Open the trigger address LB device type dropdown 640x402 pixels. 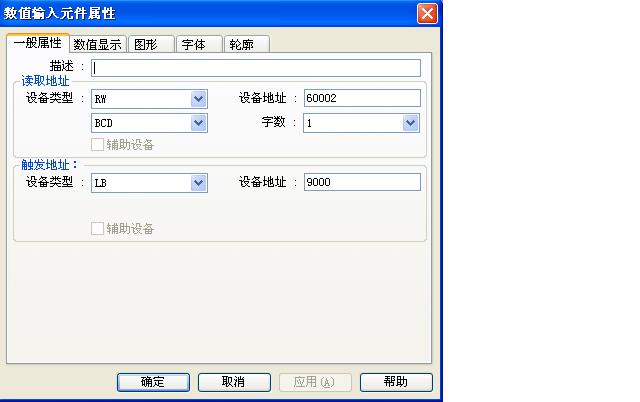[x=198, y=182]
